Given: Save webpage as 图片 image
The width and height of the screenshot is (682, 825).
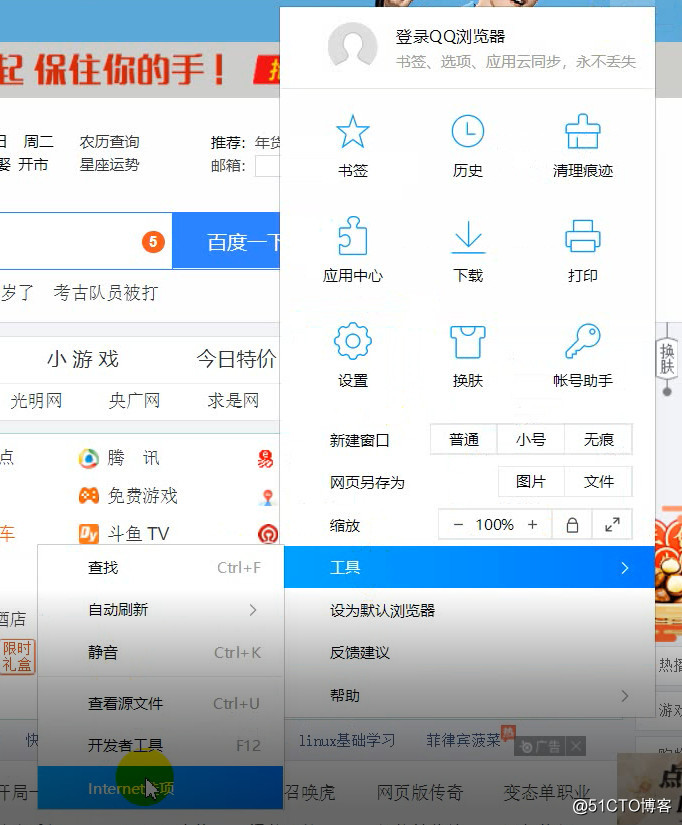Looking at the screenshot, I should tap(530, 481).
